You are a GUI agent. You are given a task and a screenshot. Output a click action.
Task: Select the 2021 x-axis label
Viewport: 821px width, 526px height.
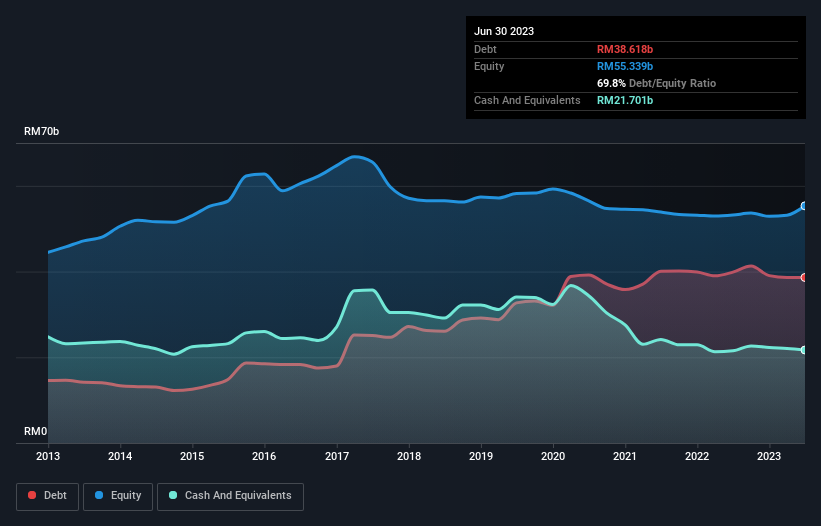(625, 456)
